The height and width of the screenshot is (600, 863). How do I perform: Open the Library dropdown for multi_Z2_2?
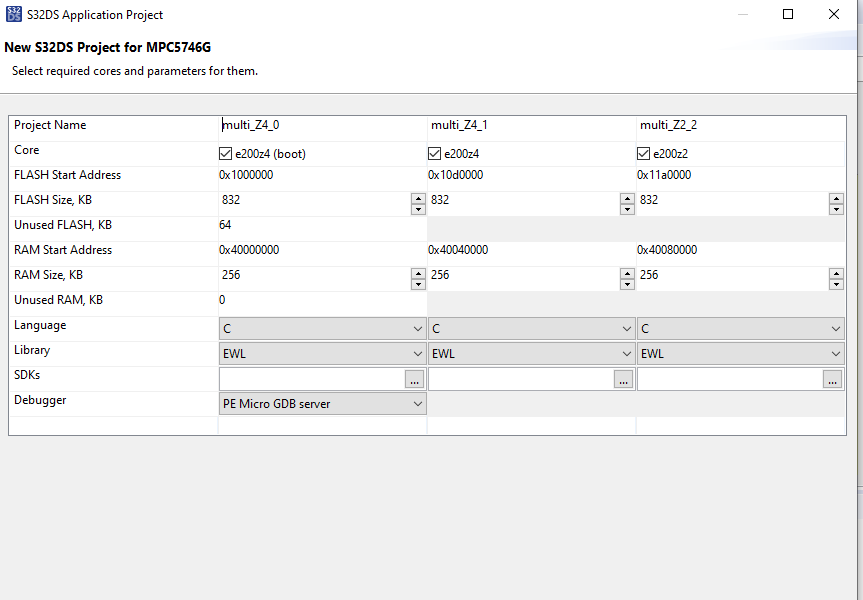(x=834, y=353)
